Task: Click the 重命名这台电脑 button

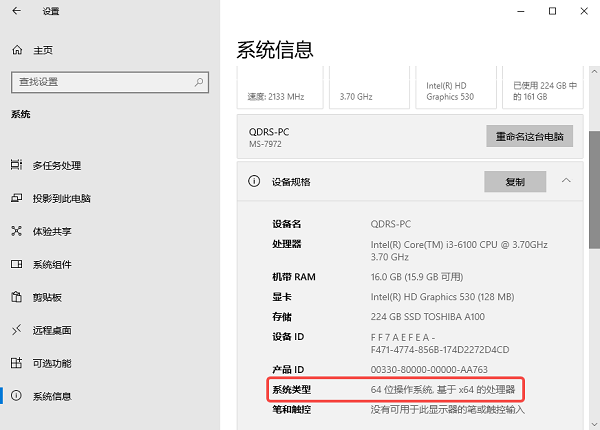Action: [x=530, y=136]
